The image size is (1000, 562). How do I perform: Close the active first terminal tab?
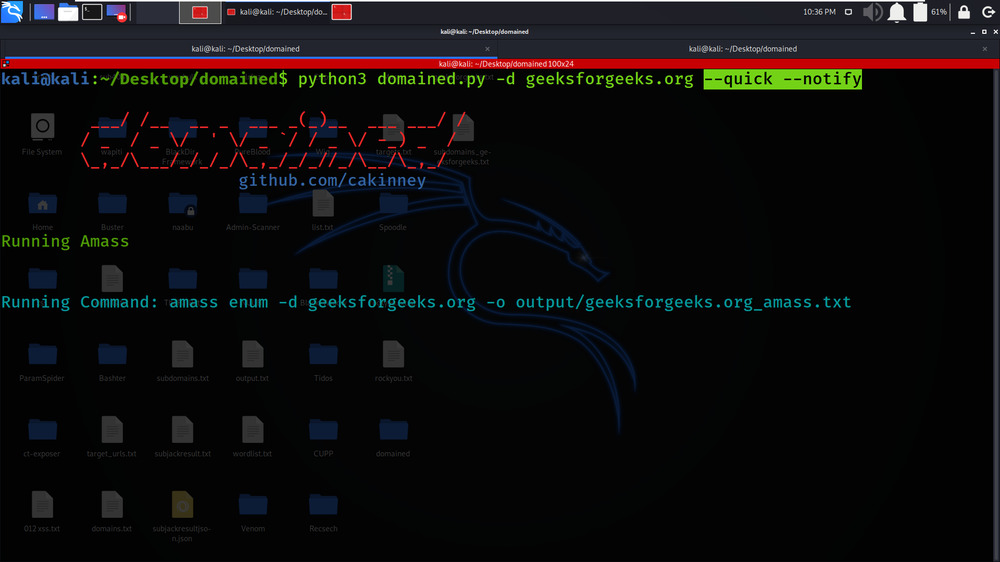pyautogui.click(x=487, y=49)
